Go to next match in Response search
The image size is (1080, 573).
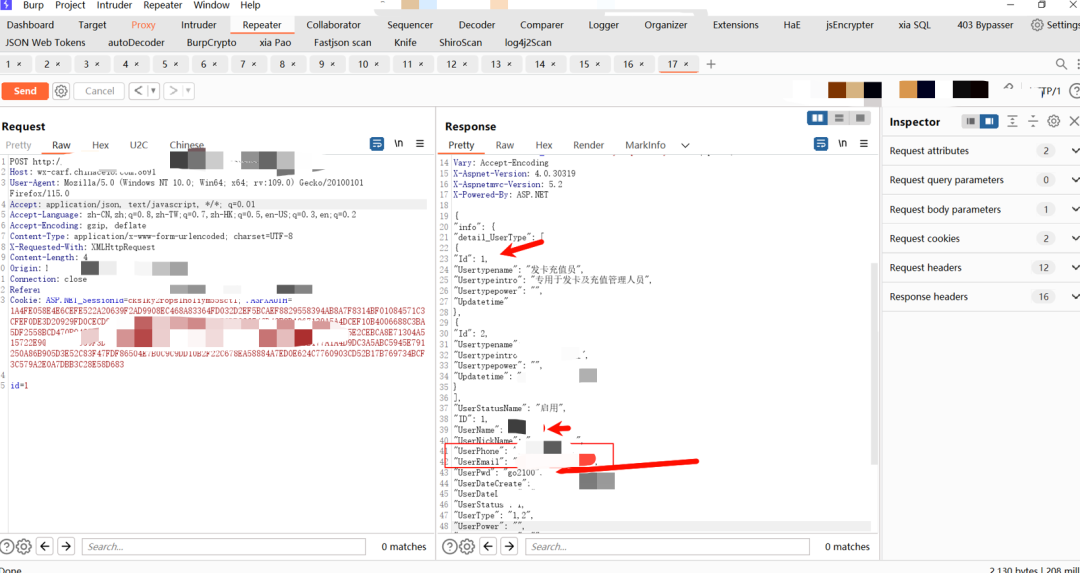pyautogui.click(x=510, y=546)
